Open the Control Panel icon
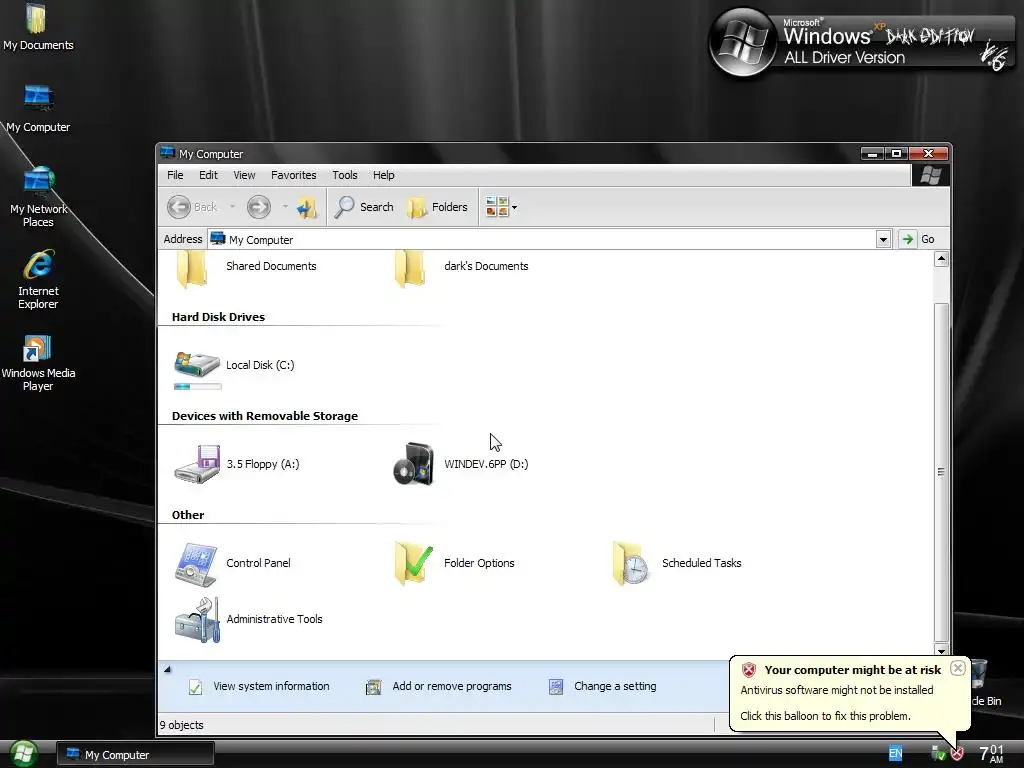Image resolution: width=1024 pixels, height=768 pixels. pyautogui.click(x=196, y=564)
